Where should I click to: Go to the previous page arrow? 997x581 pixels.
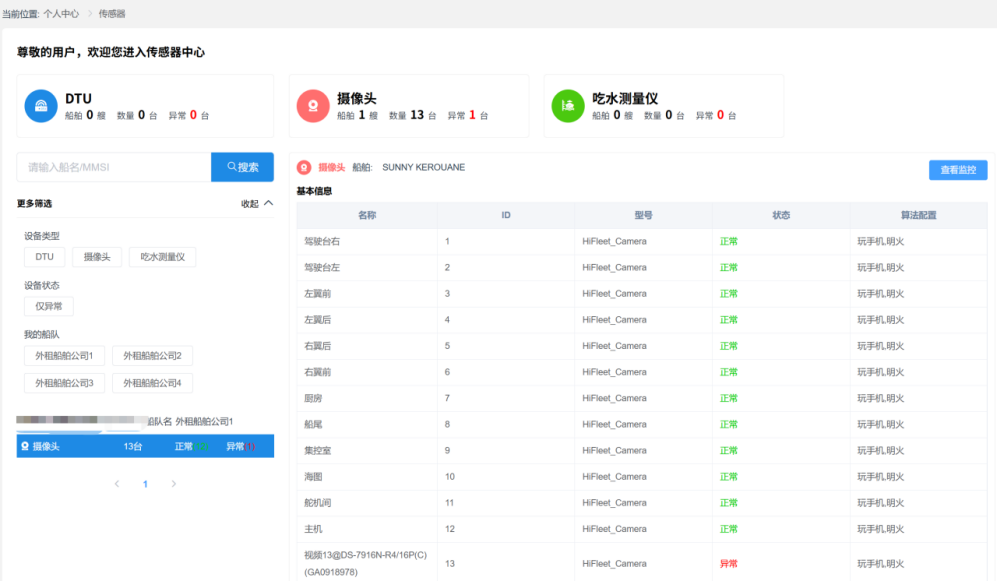117,484
